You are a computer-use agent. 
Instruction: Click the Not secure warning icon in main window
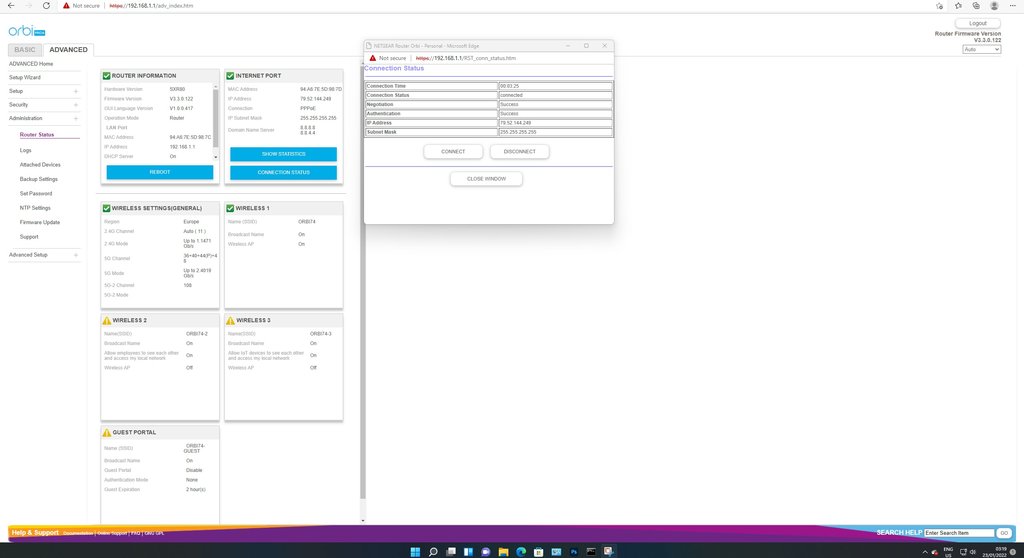tap(66, 5)
